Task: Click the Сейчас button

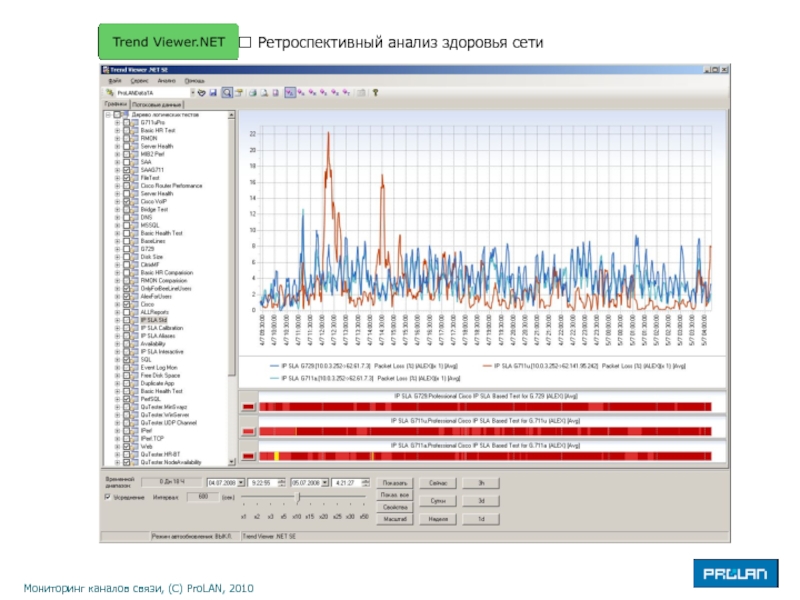Action: 437,482
